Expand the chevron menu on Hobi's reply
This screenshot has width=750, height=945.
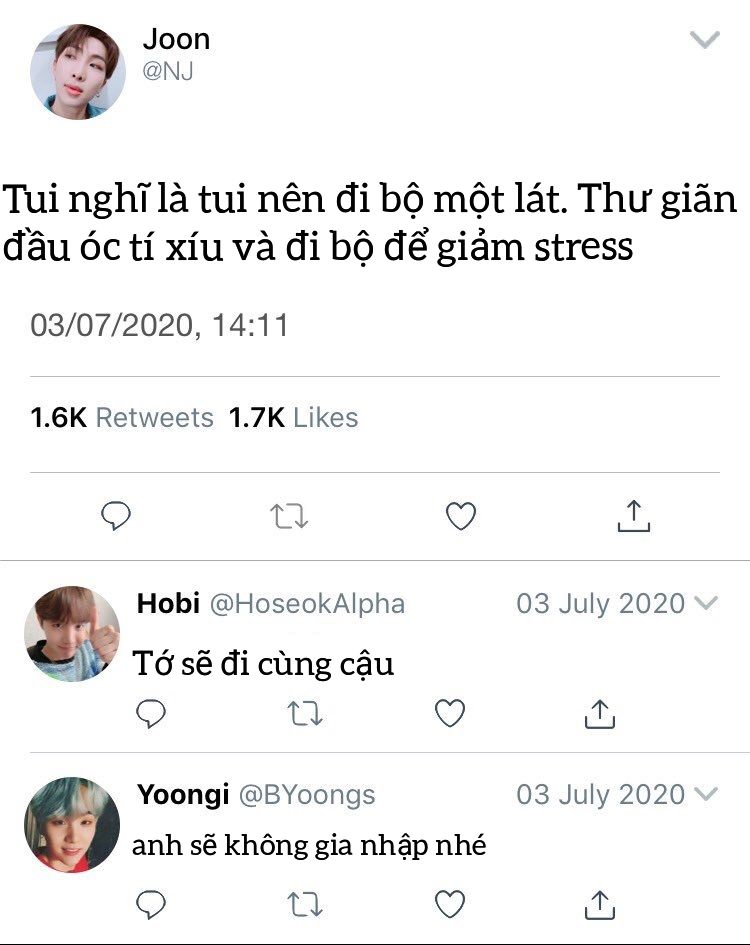tap(706, 603)
